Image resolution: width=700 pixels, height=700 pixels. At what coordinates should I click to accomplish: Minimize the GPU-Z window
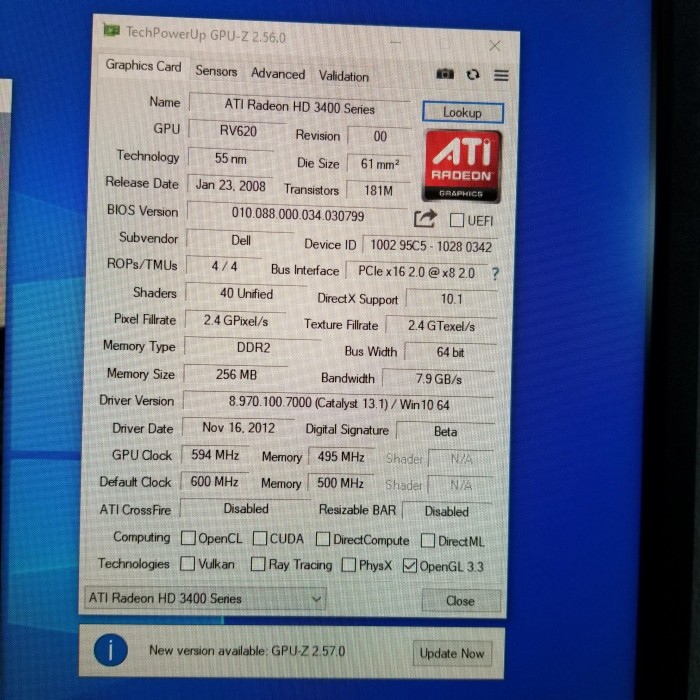(x=396, y=42)
